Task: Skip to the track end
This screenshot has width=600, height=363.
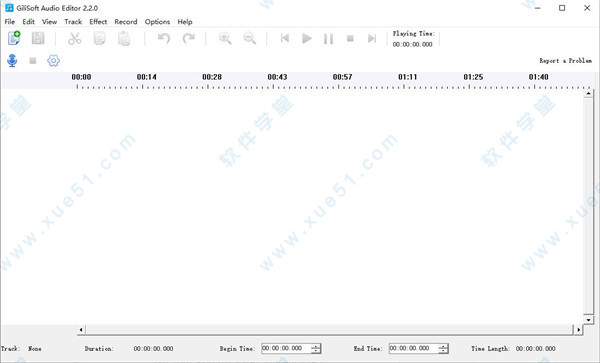Action: point(372,38)
